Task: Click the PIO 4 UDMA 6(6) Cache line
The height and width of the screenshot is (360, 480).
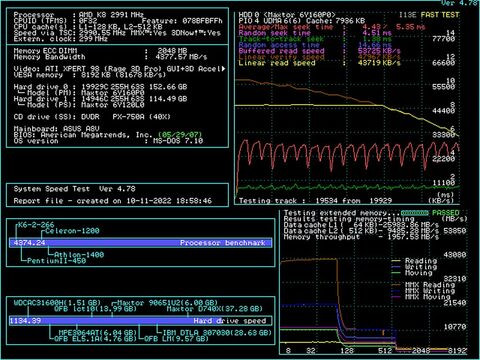Action: [302, 21]
